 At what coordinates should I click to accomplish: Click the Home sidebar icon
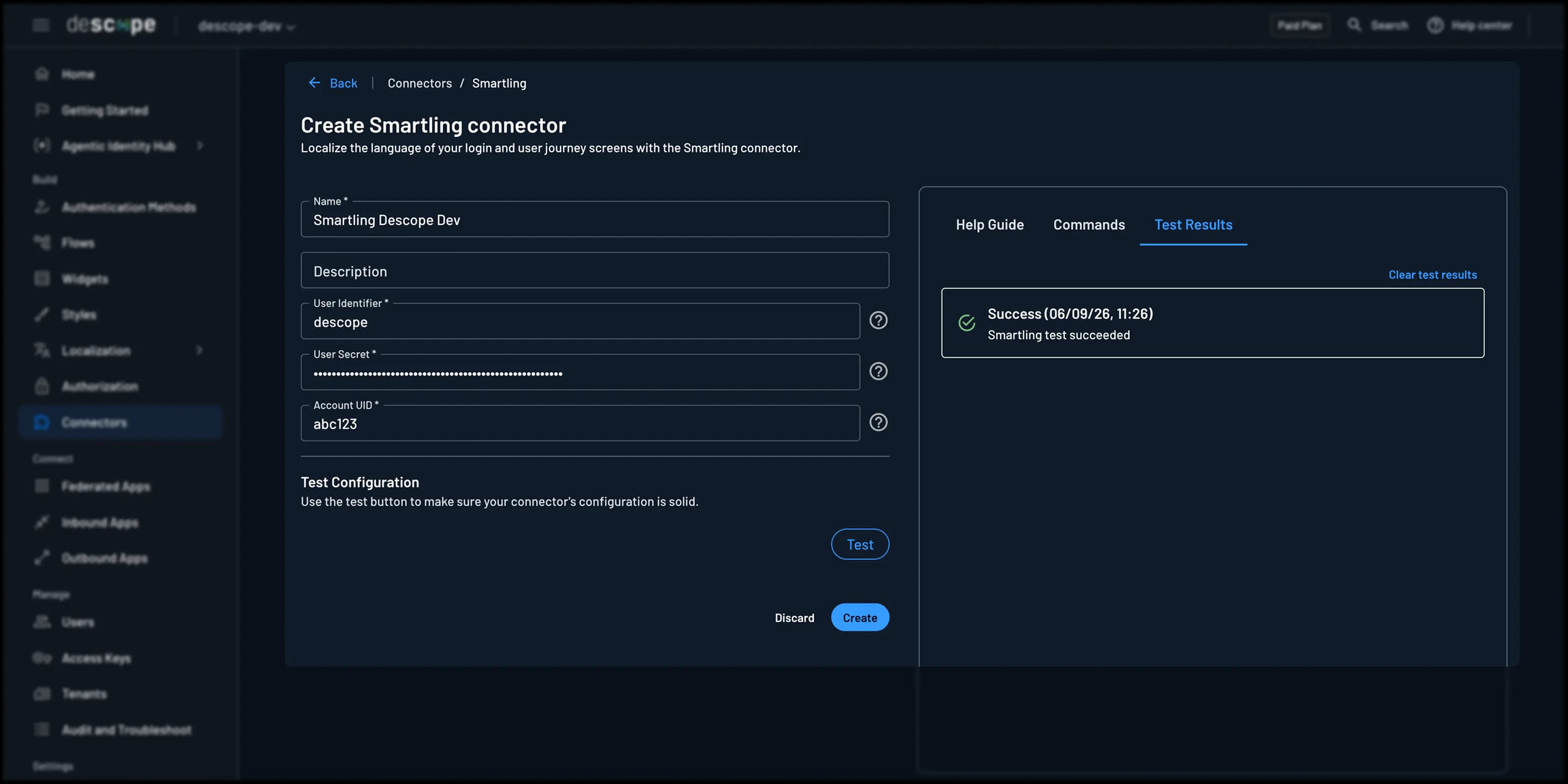(42, 74)
